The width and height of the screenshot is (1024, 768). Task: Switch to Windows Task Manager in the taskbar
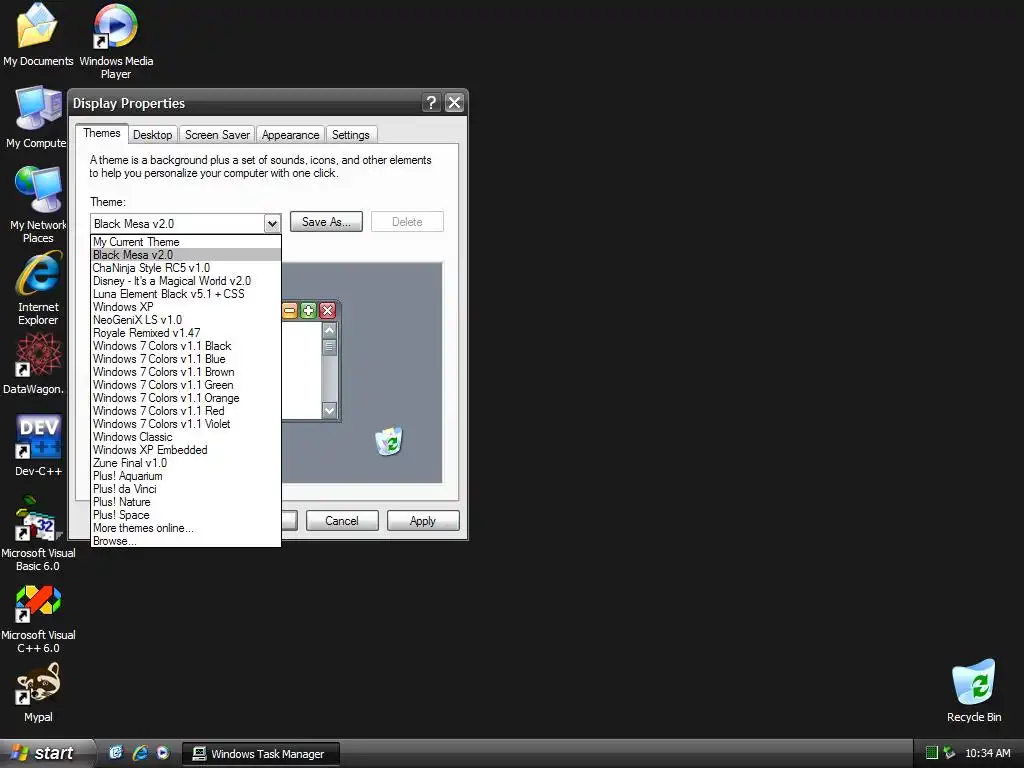[x=261, y=754]
